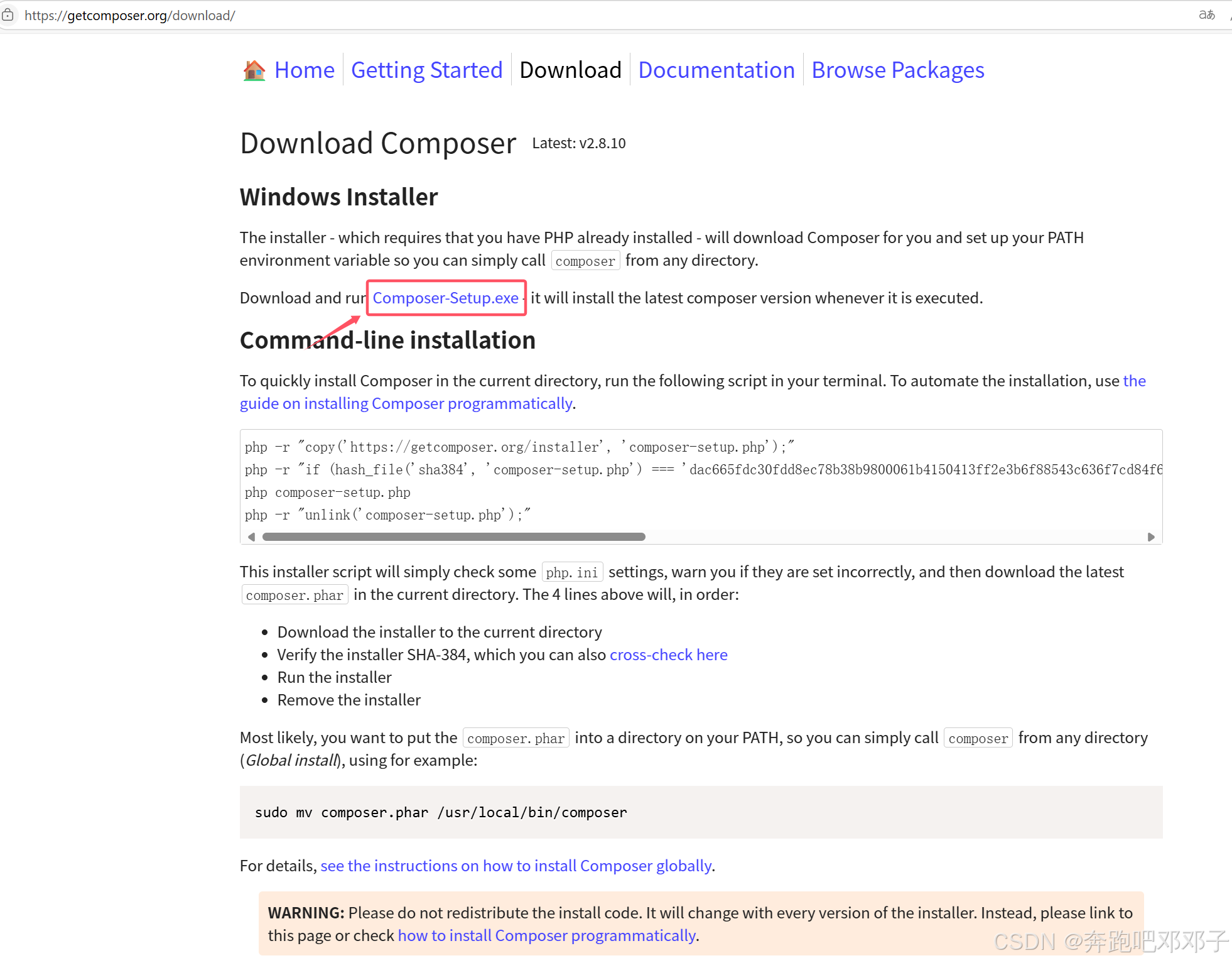Open Browse Packages in navigation
The width and height of the screenshot is (1232, 963).
898,70
